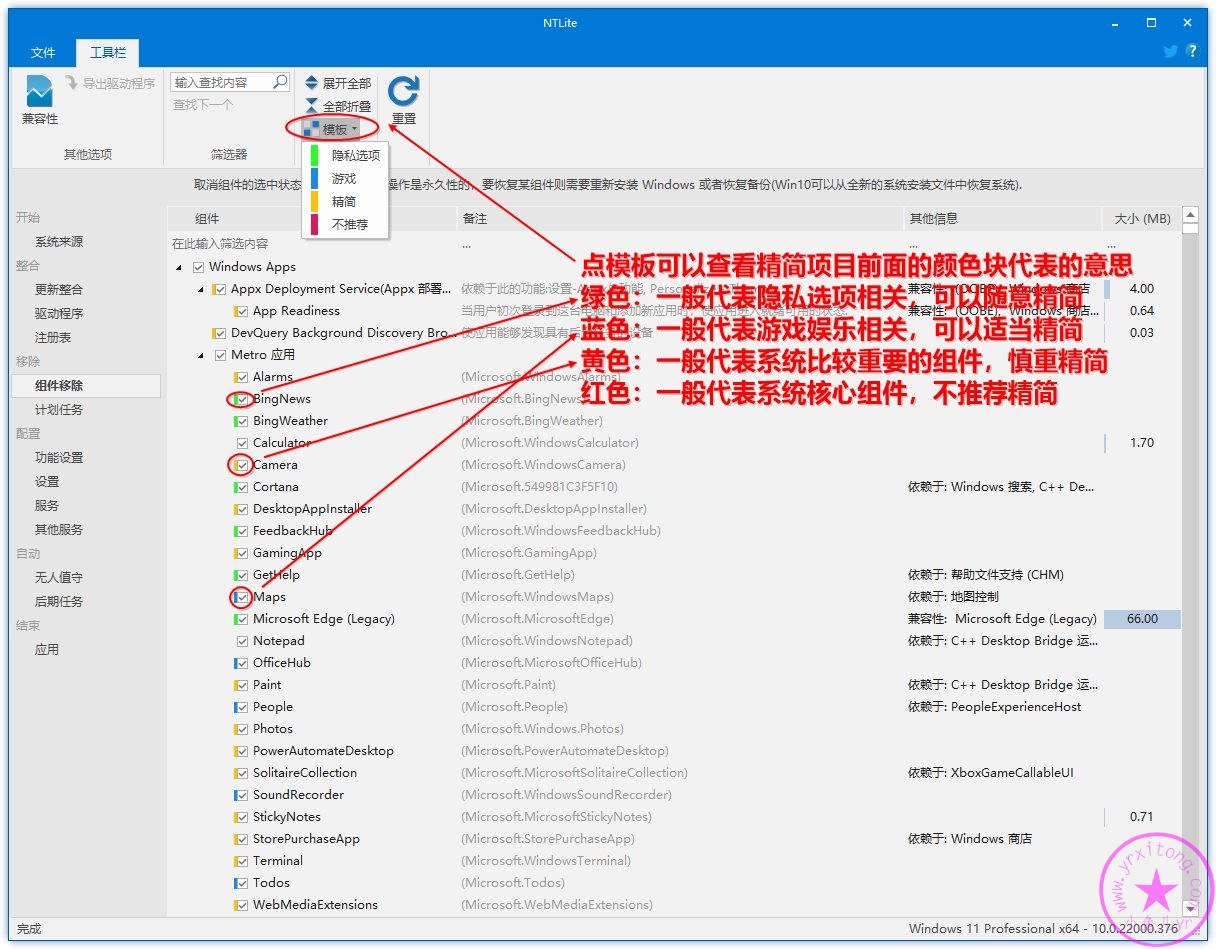This screenshot has width=1216, height=949.
Task: Open 更新整合 in the sidebar
Action: pyautogui.click(x=59, y=289)
